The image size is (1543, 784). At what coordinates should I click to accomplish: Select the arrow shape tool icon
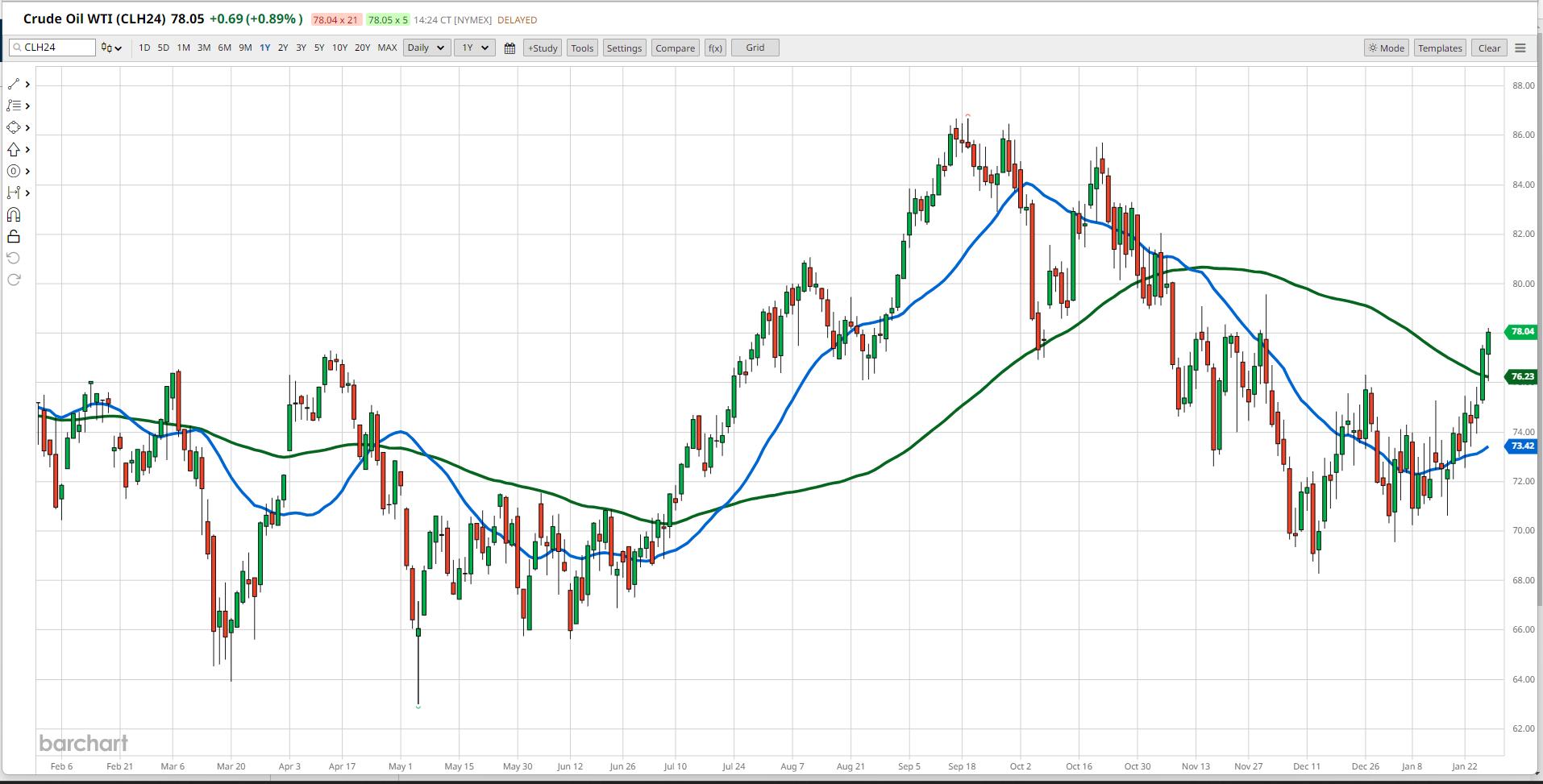[14, 150]
